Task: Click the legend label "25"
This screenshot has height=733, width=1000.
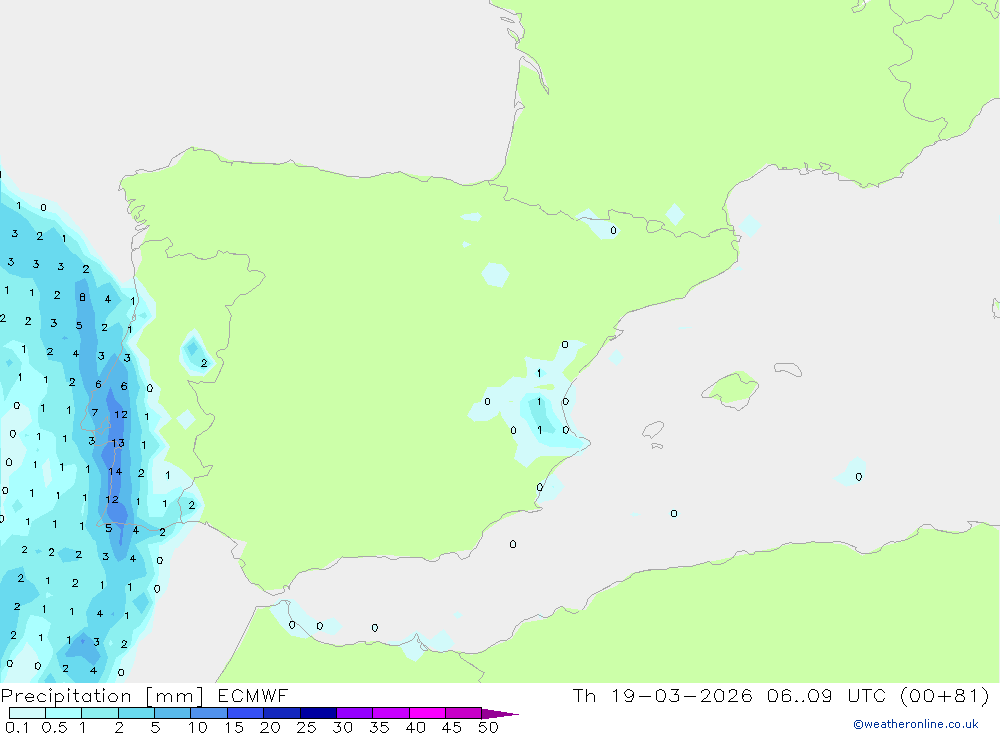Action: pos(306,727)
